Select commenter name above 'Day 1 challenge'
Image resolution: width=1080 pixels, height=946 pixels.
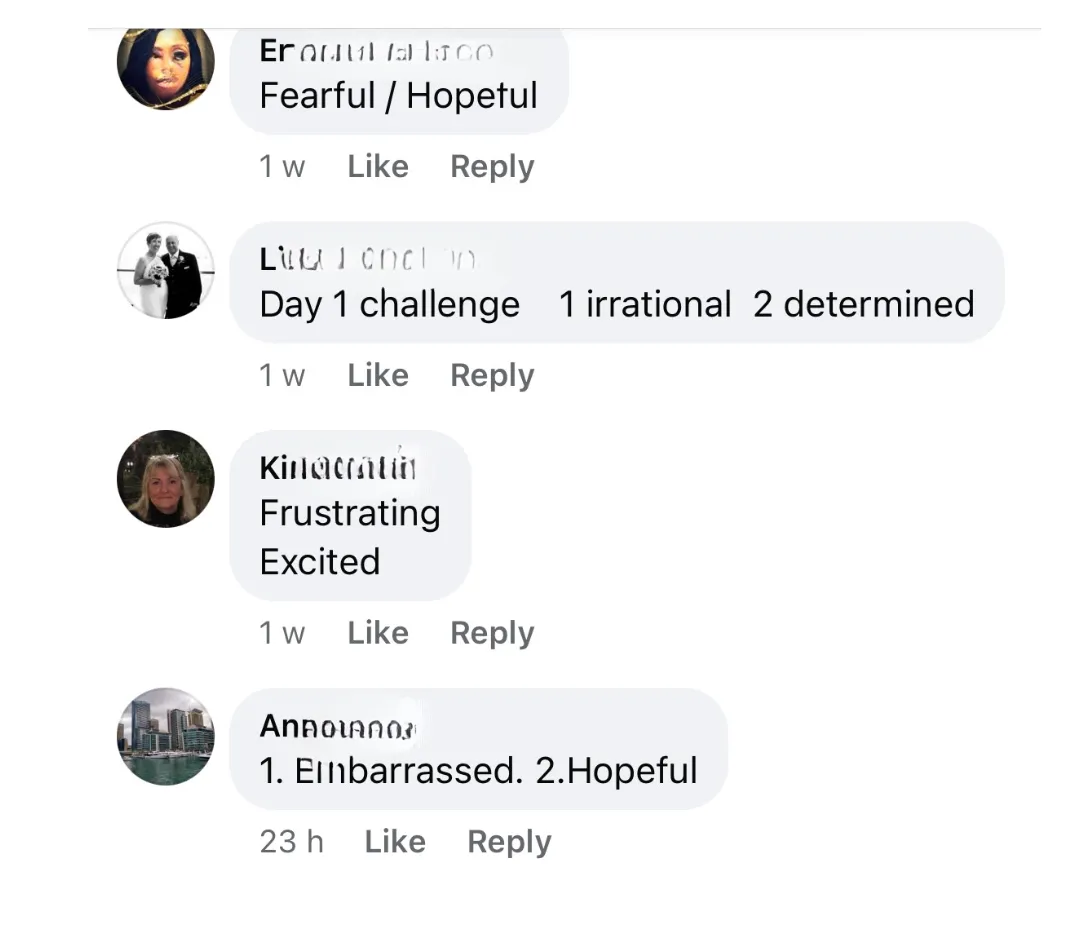(367, 259)
